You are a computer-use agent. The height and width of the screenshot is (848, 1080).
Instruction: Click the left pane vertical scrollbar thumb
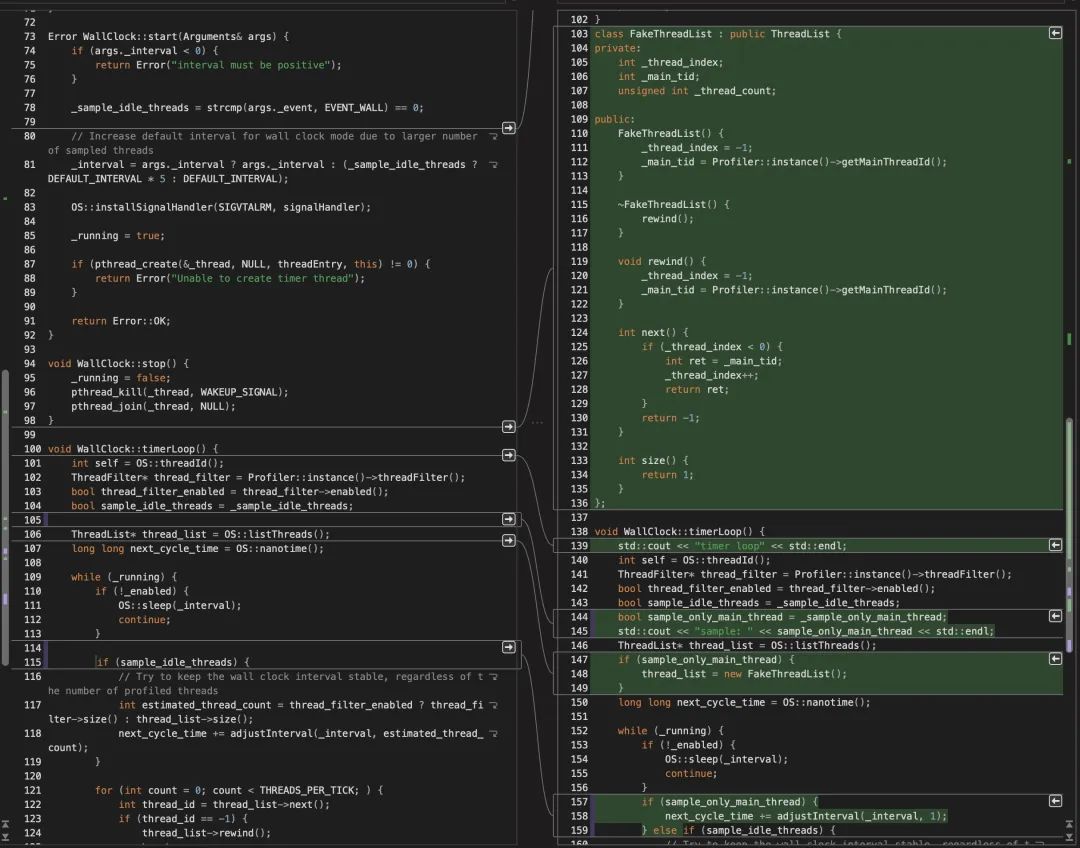point(6,518)
